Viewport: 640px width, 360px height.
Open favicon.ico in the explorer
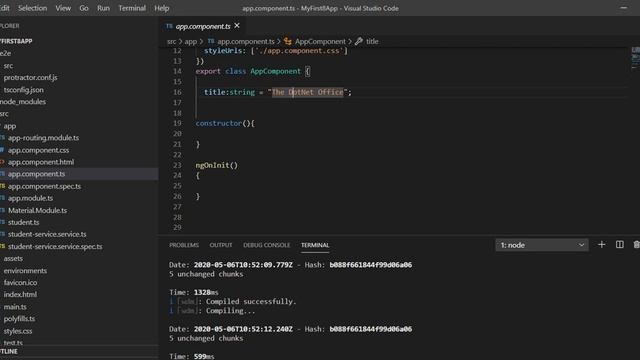click(20, 282)
